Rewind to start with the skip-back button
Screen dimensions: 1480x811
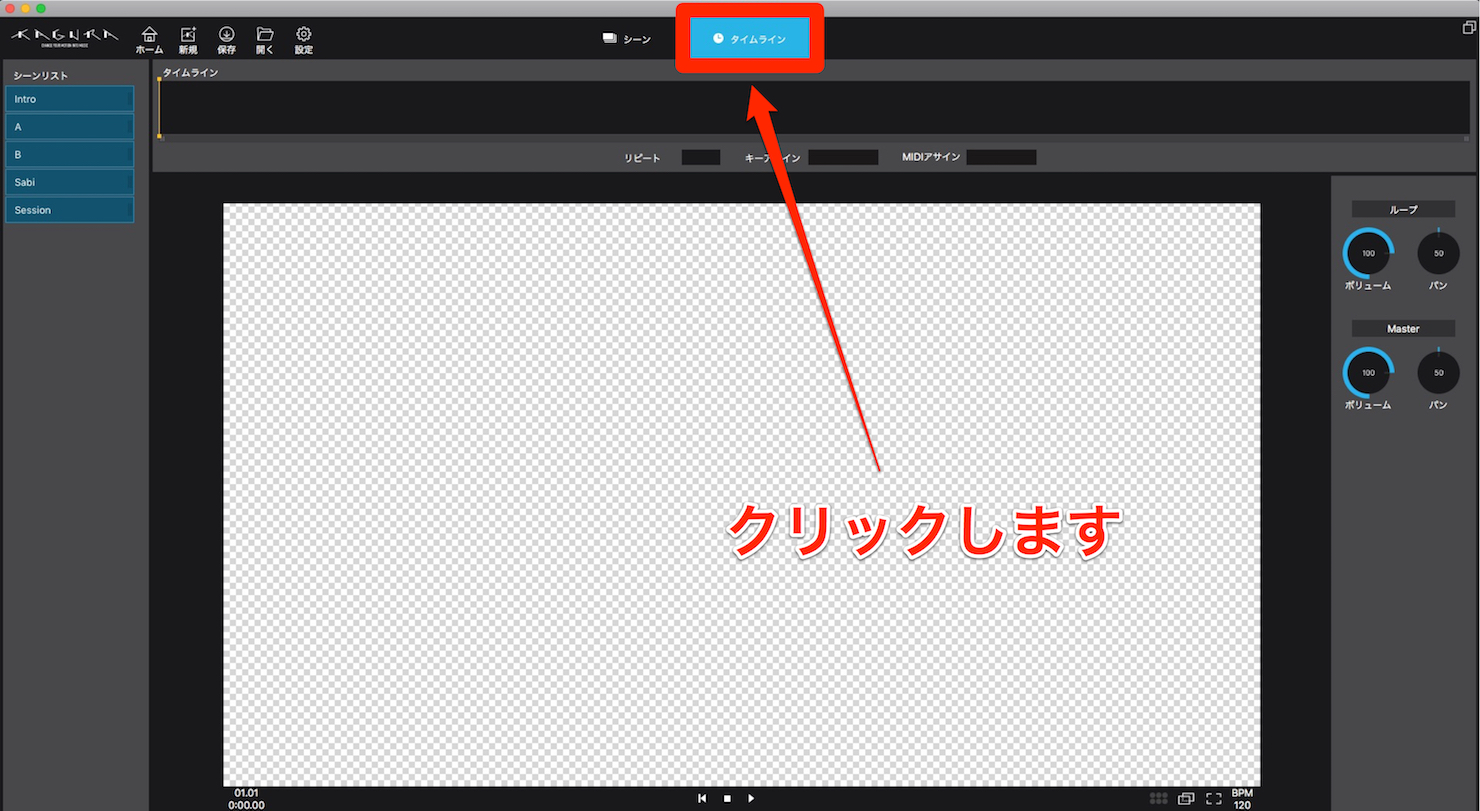702,798
